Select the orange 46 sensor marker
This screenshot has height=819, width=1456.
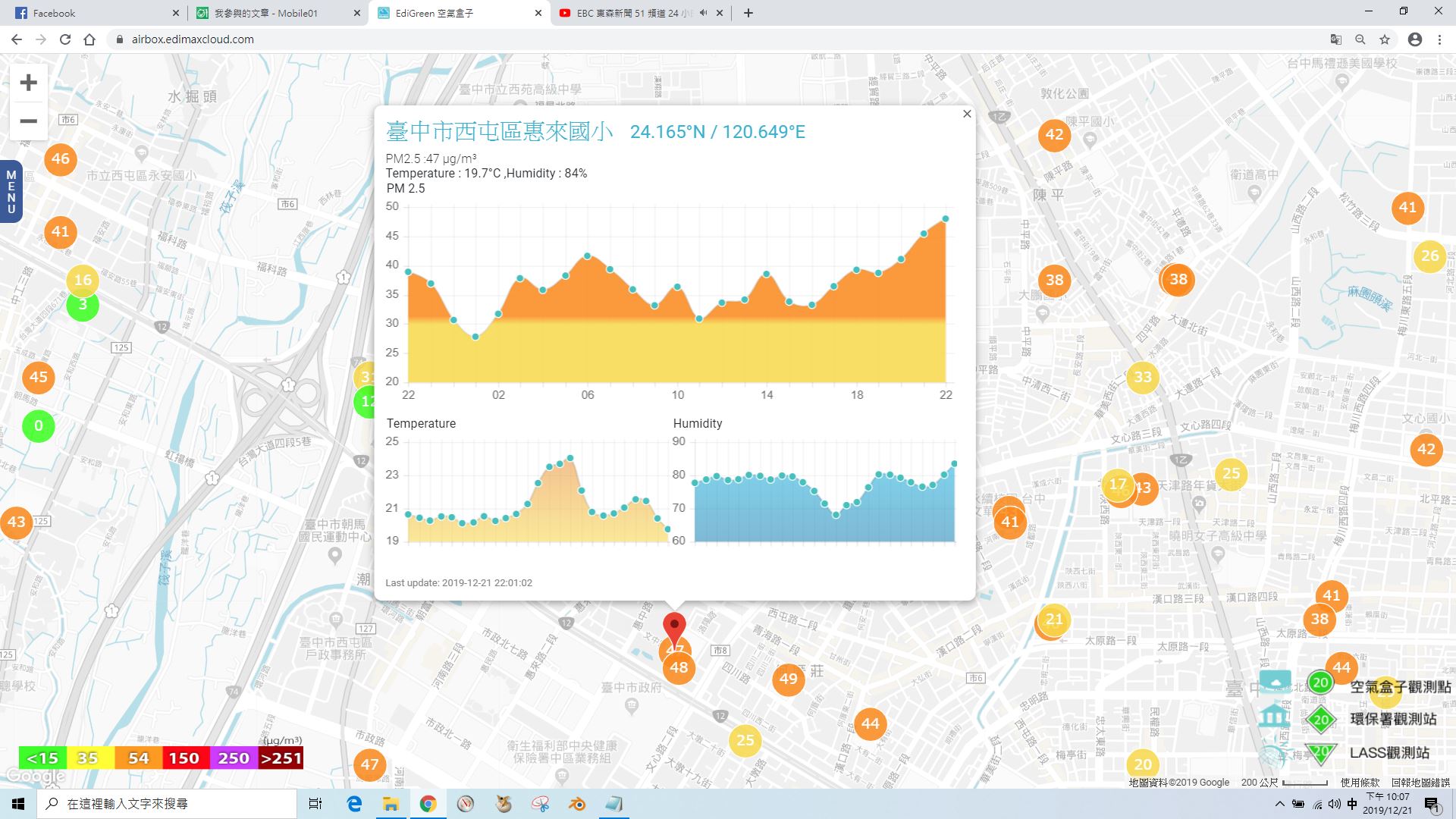click(61, 158)
